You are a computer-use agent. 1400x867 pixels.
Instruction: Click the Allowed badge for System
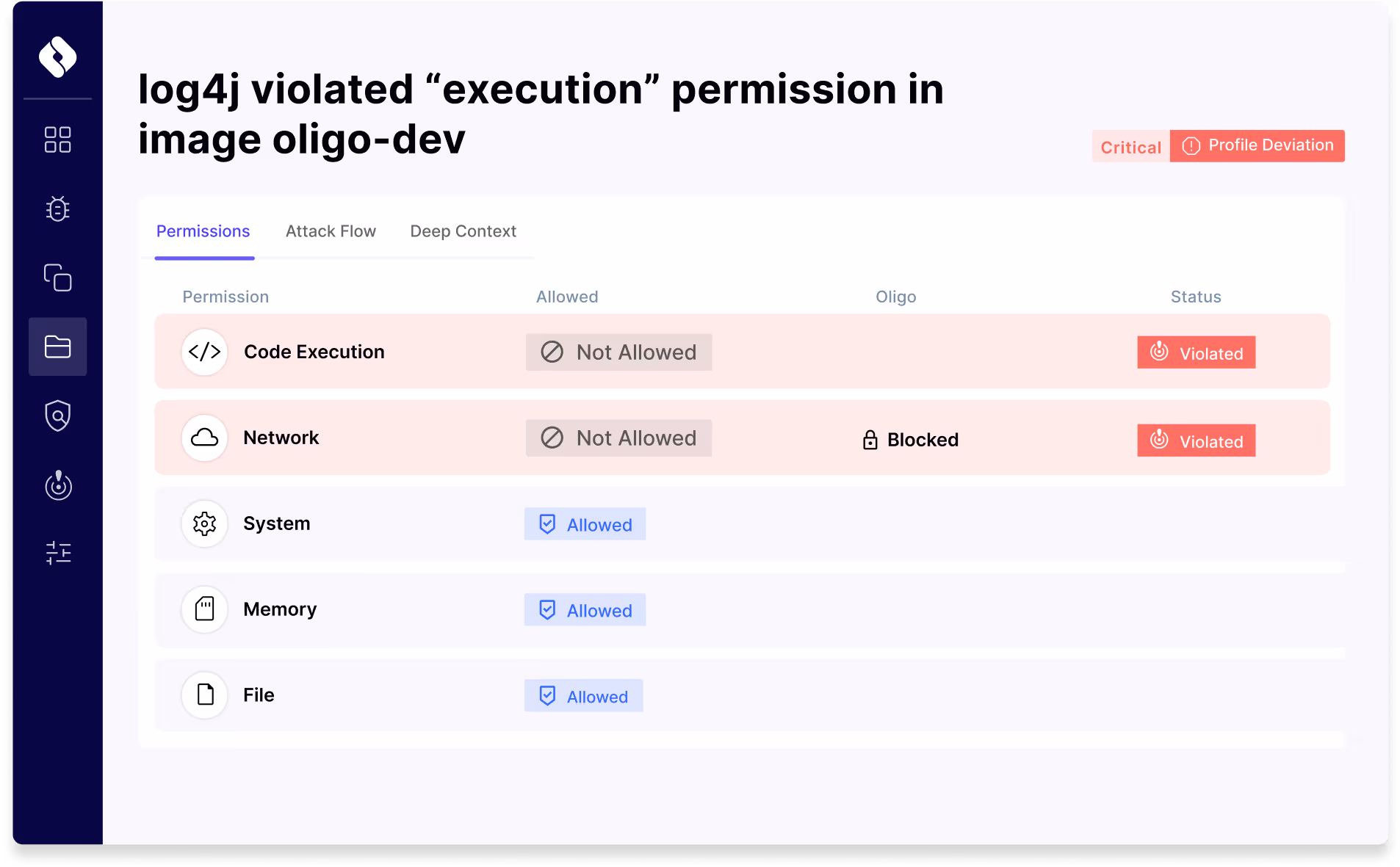[585, 524]
